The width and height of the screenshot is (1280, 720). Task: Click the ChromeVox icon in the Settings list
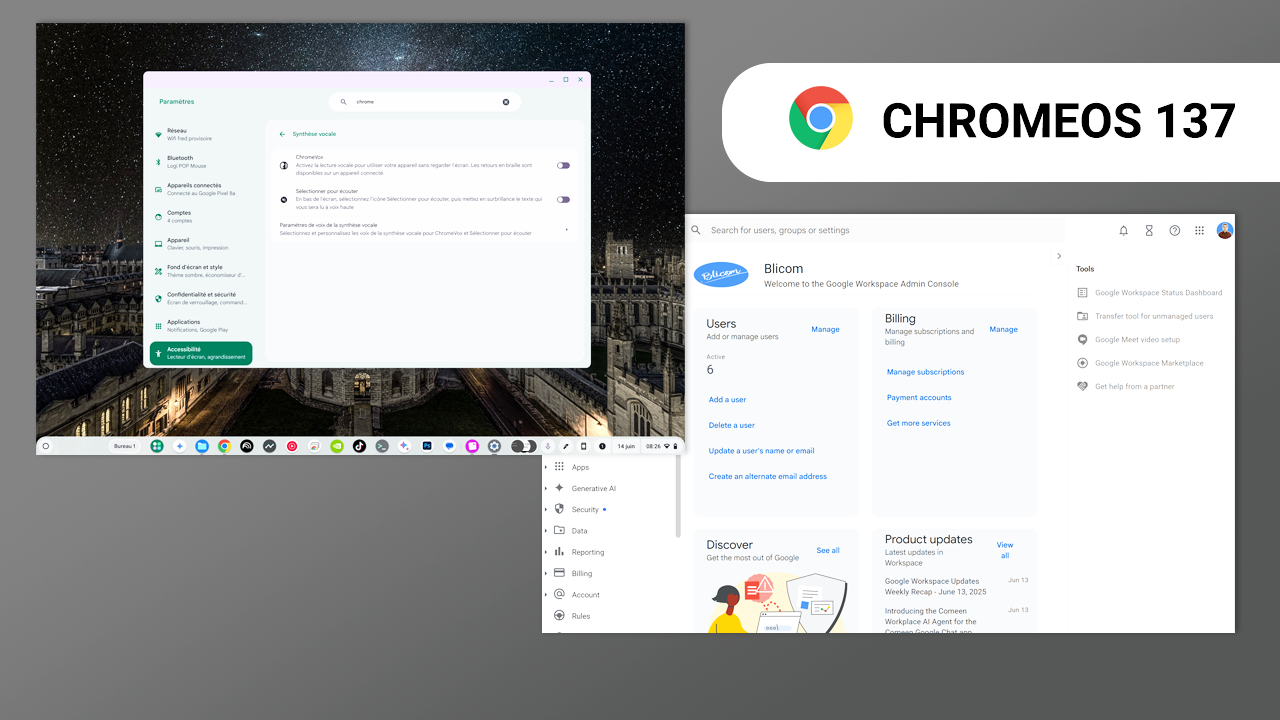click(284, 165)
